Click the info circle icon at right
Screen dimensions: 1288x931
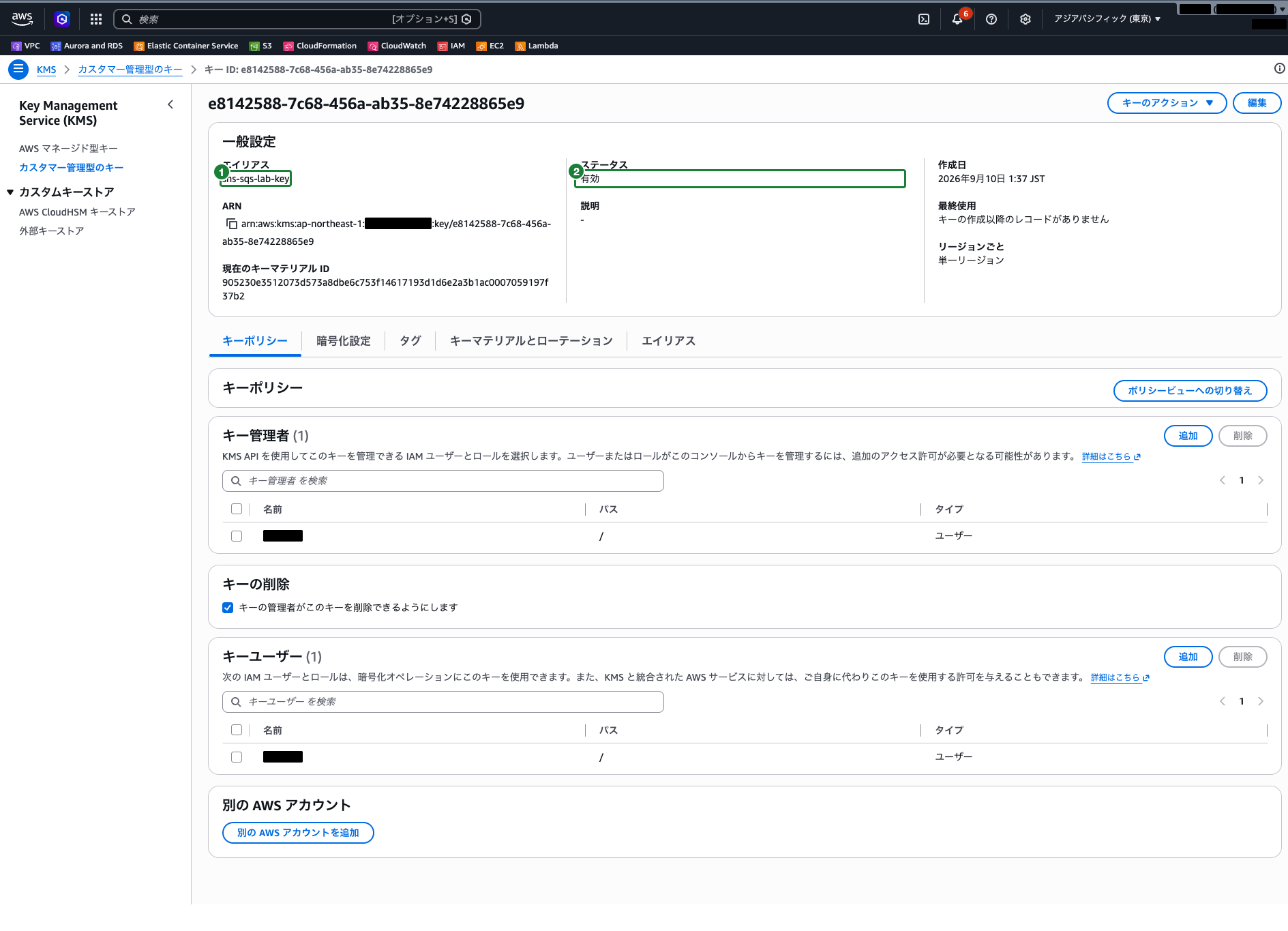[x=1279, y=68]
